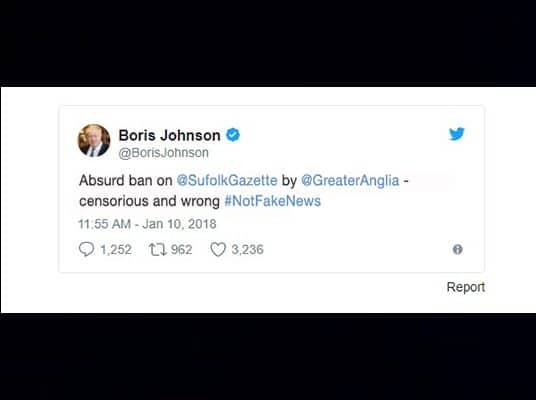Click the 11:55 AM time text
The image size is (536, 400).
(x=105, y=224)
